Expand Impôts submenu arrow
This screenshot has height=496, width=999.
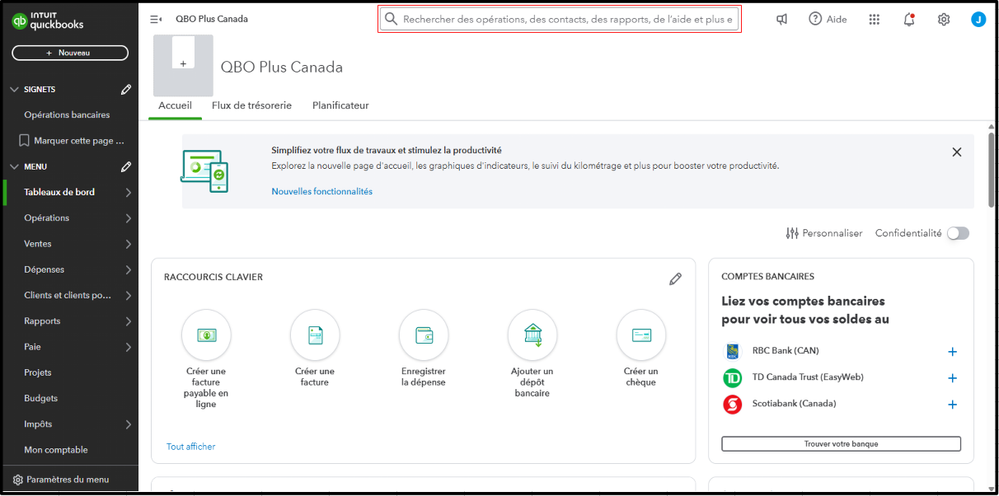pyautogui.click(x=128, y=424)
